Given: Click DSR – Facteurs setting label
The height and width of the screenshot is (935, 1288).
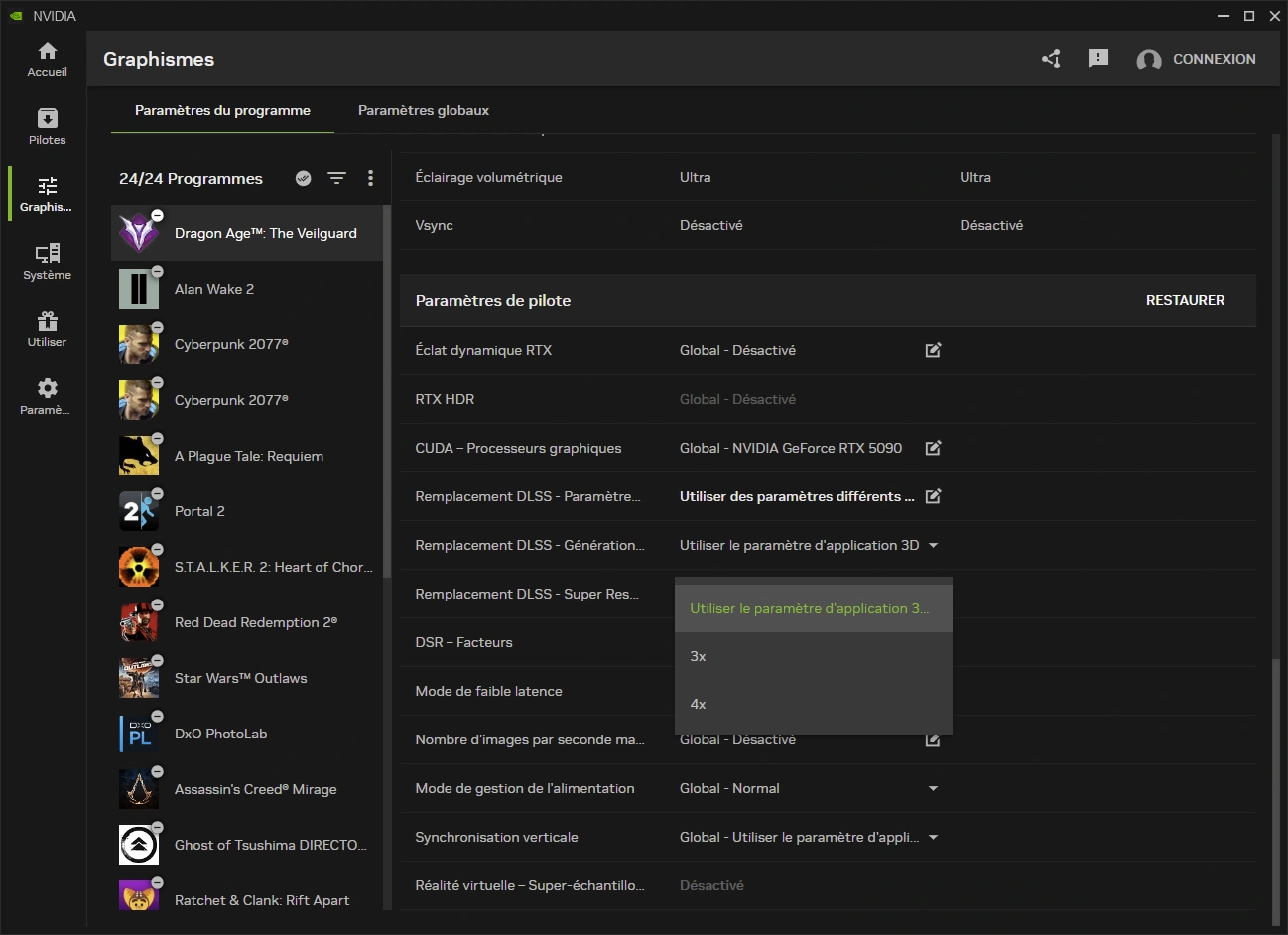Looking at the screenshot, I should coord(463,642).
